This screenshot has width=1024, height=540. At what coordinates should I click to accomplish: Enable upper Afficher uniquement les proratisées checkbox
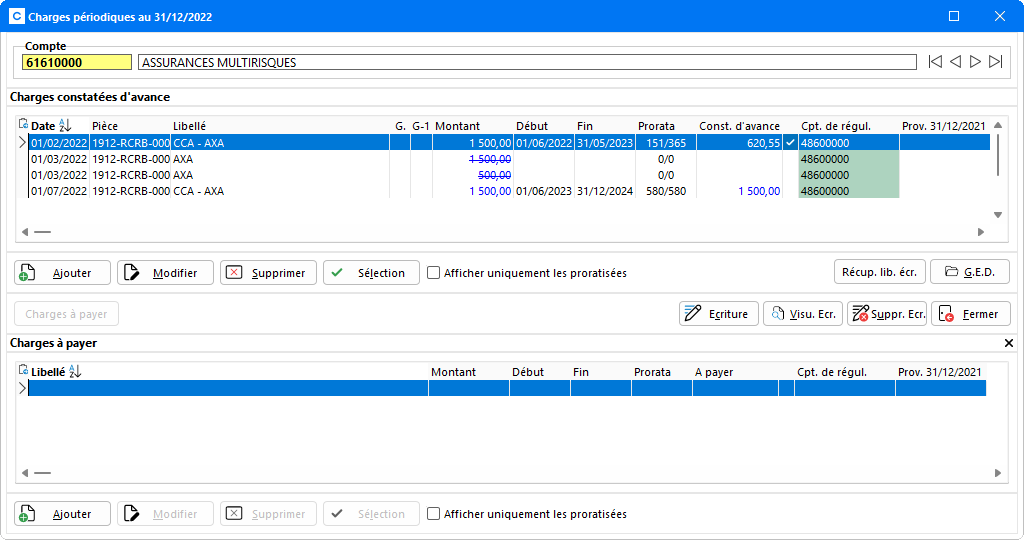[x=433, y=273]
